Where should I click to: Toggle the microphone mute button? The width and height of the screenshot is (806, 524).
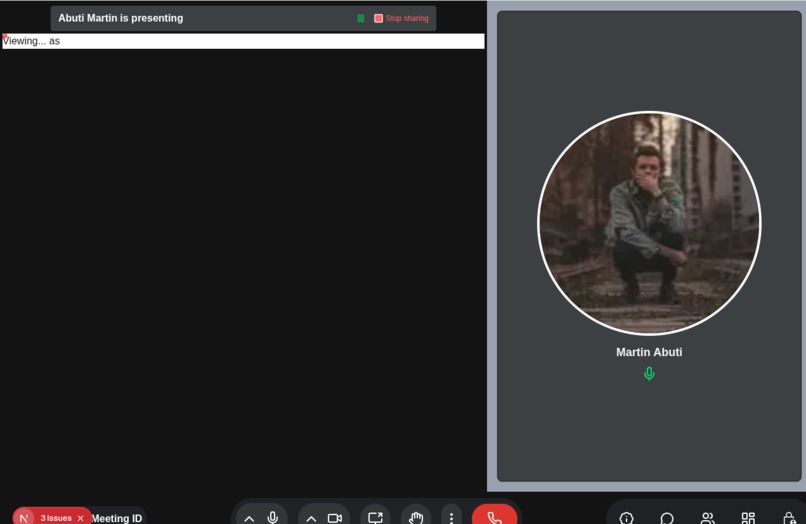click(273, 517)
